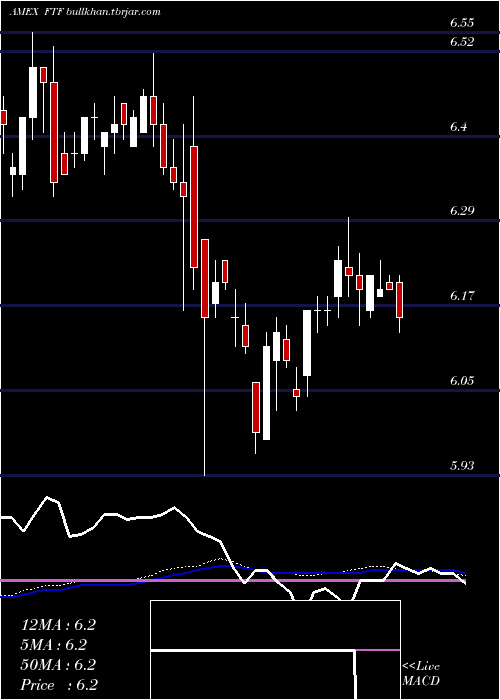500x700 pixels.
Task: Click the 5MA : 6.2 readout
Action: pos(54,645)
